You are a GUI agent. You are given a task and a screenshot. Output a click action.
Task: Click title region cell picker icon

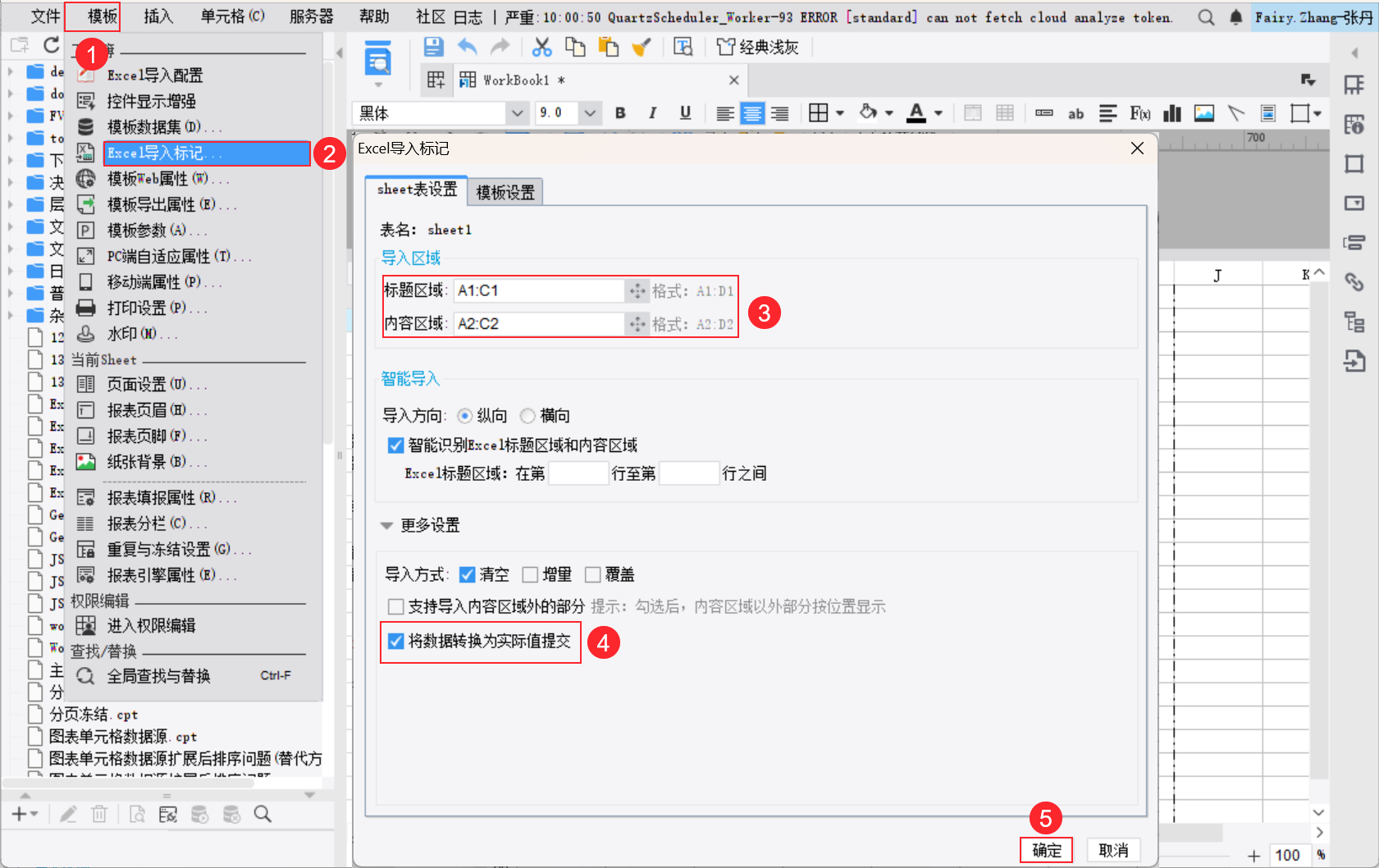[x=637, y=290]
